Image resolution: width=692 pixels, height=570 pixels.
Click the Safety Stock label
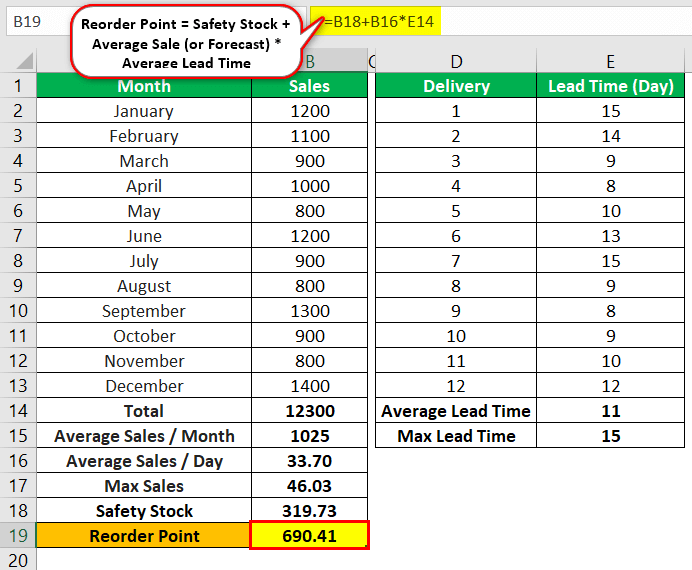pyautogui.click(x=144, y=511)
